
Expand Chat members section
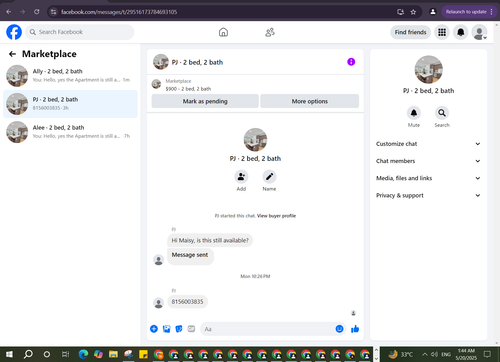tap(428, 161)
